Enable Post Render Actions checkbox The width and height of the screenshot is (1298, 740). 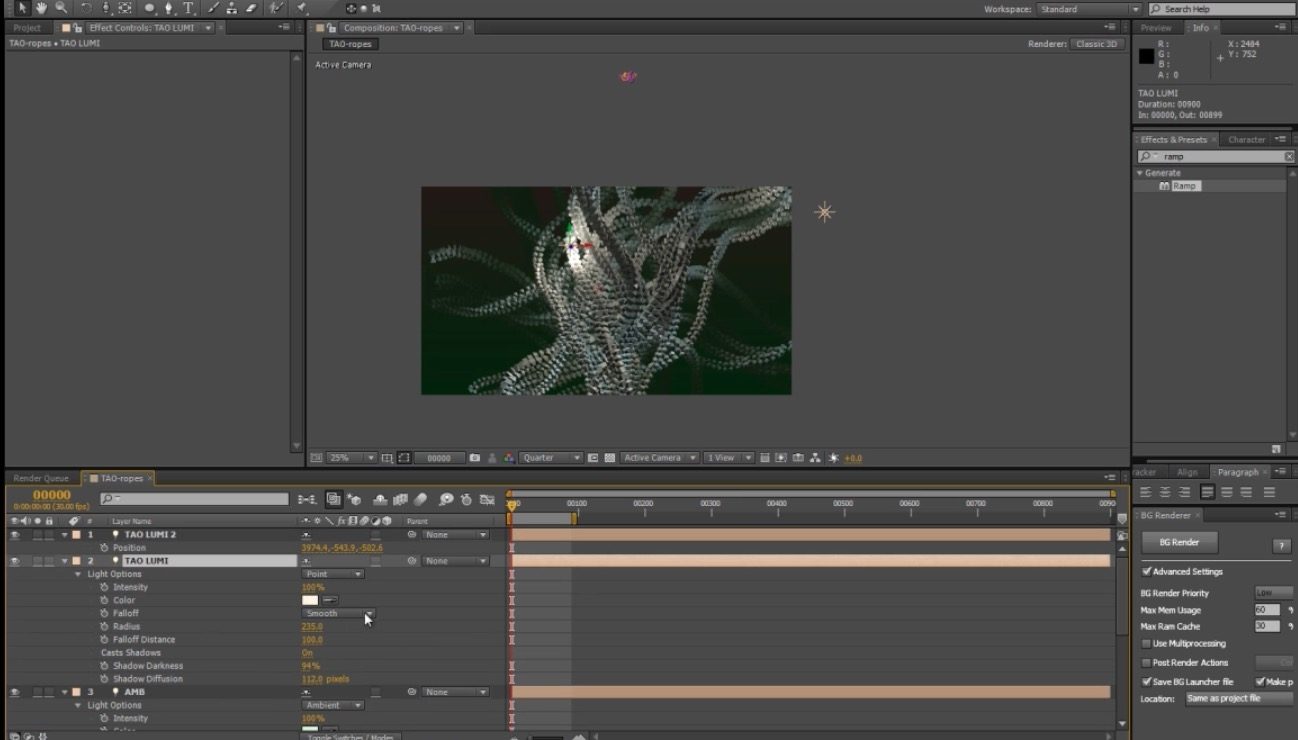click(x=1147, y=663)
